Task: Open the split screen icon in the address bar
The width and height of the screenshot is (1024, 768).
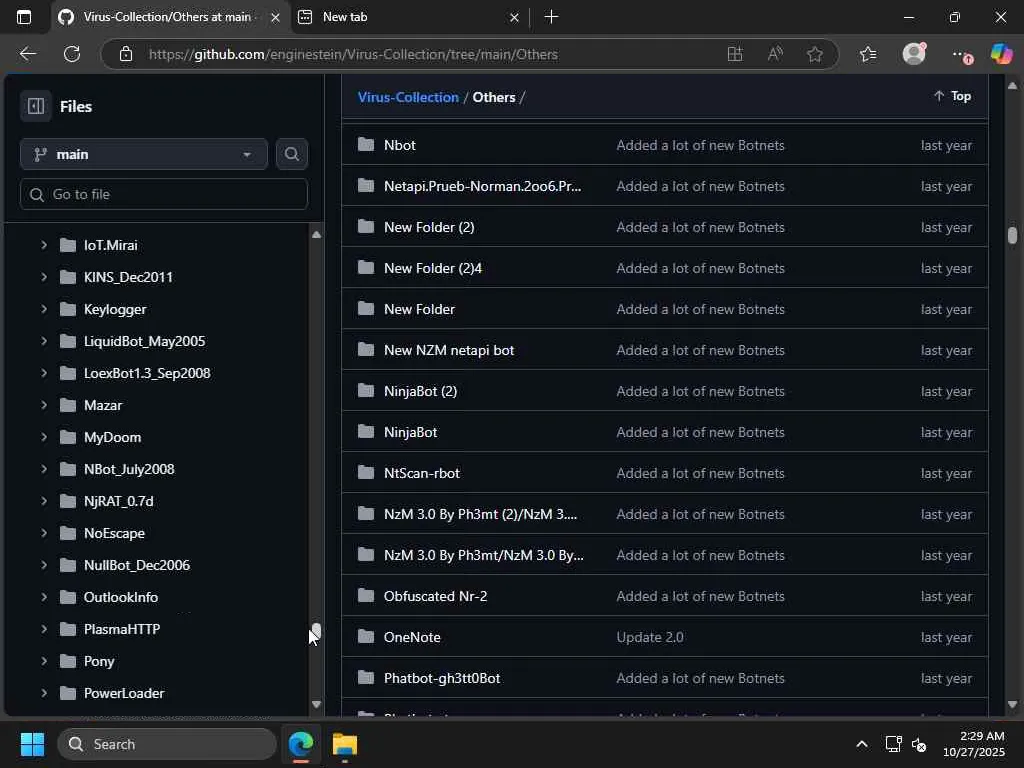Action: click(735, 54)
